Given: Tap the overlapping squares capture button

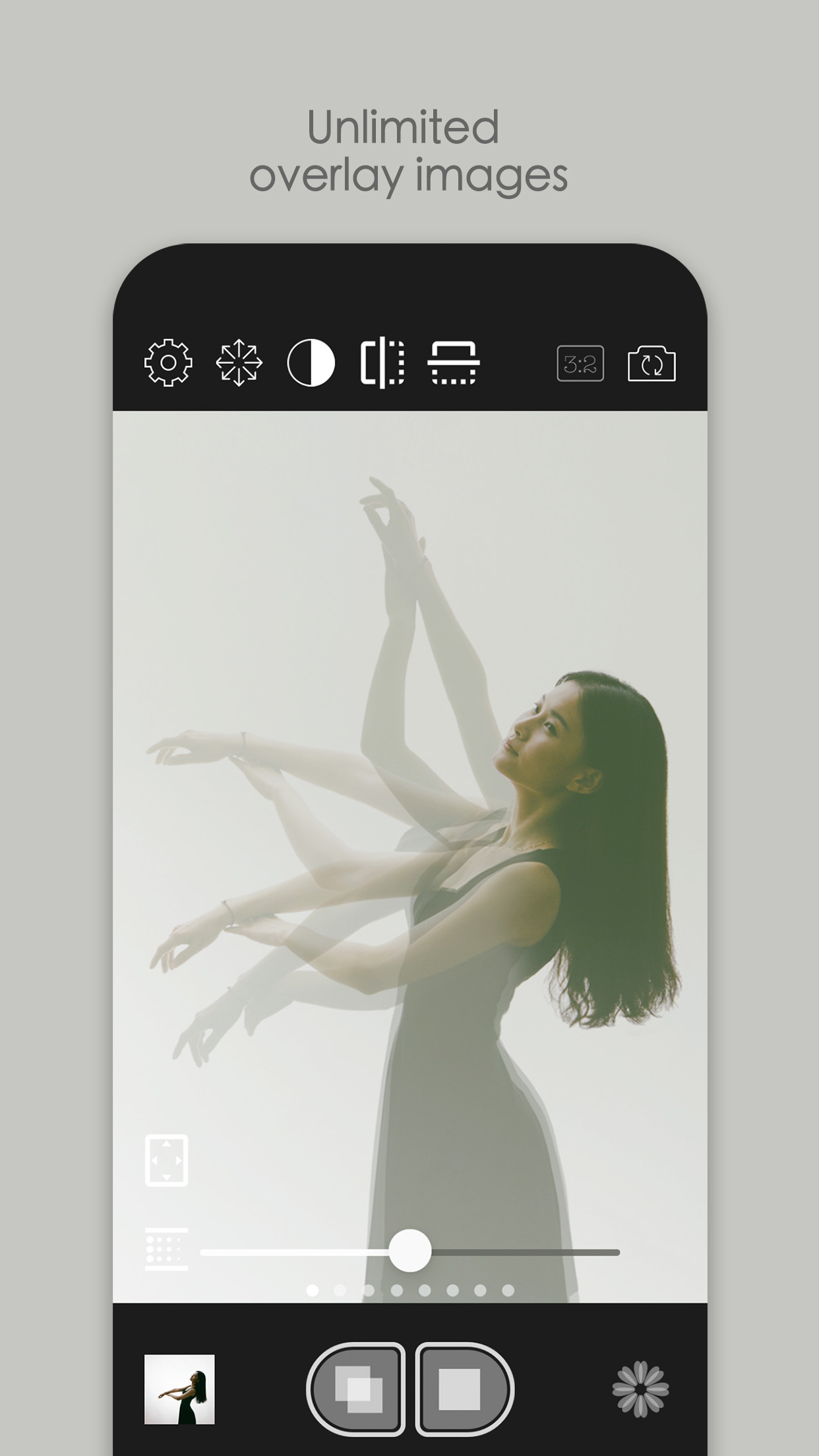Looking at the screenshot, I should 357,1389.
